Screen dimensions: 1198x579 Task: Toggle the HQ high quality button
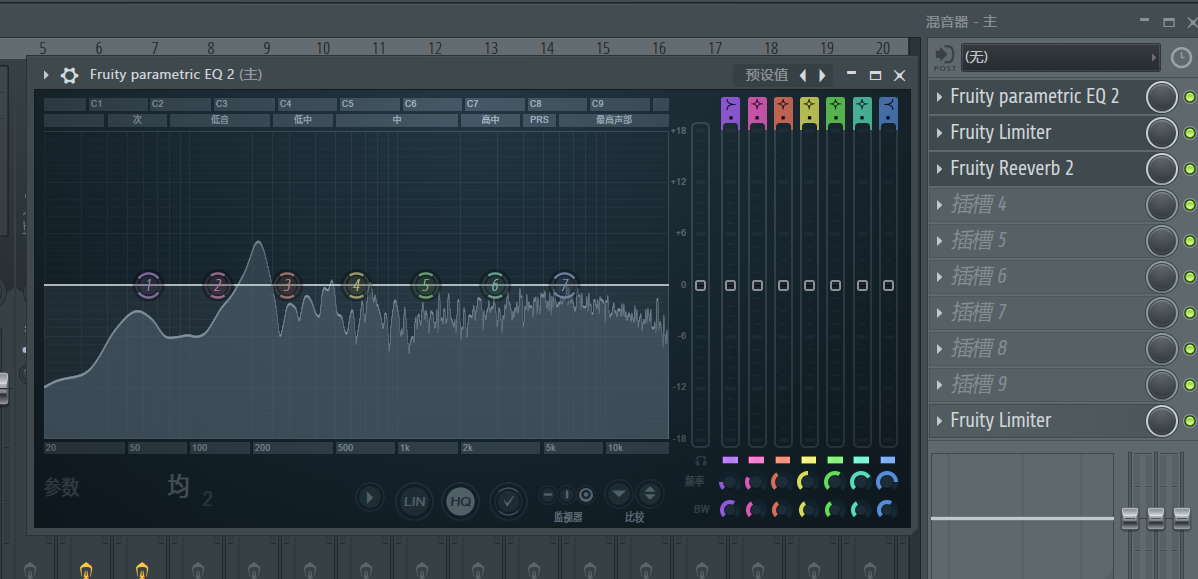click(461, 501)
